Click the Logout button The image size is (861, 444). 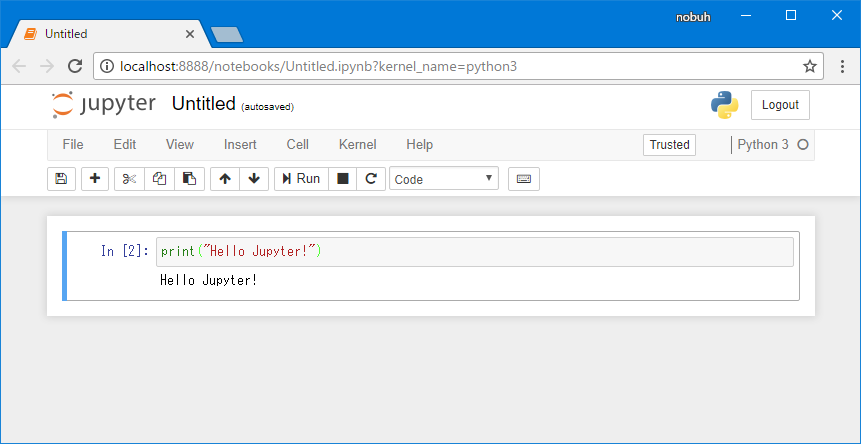pos(780,105)
